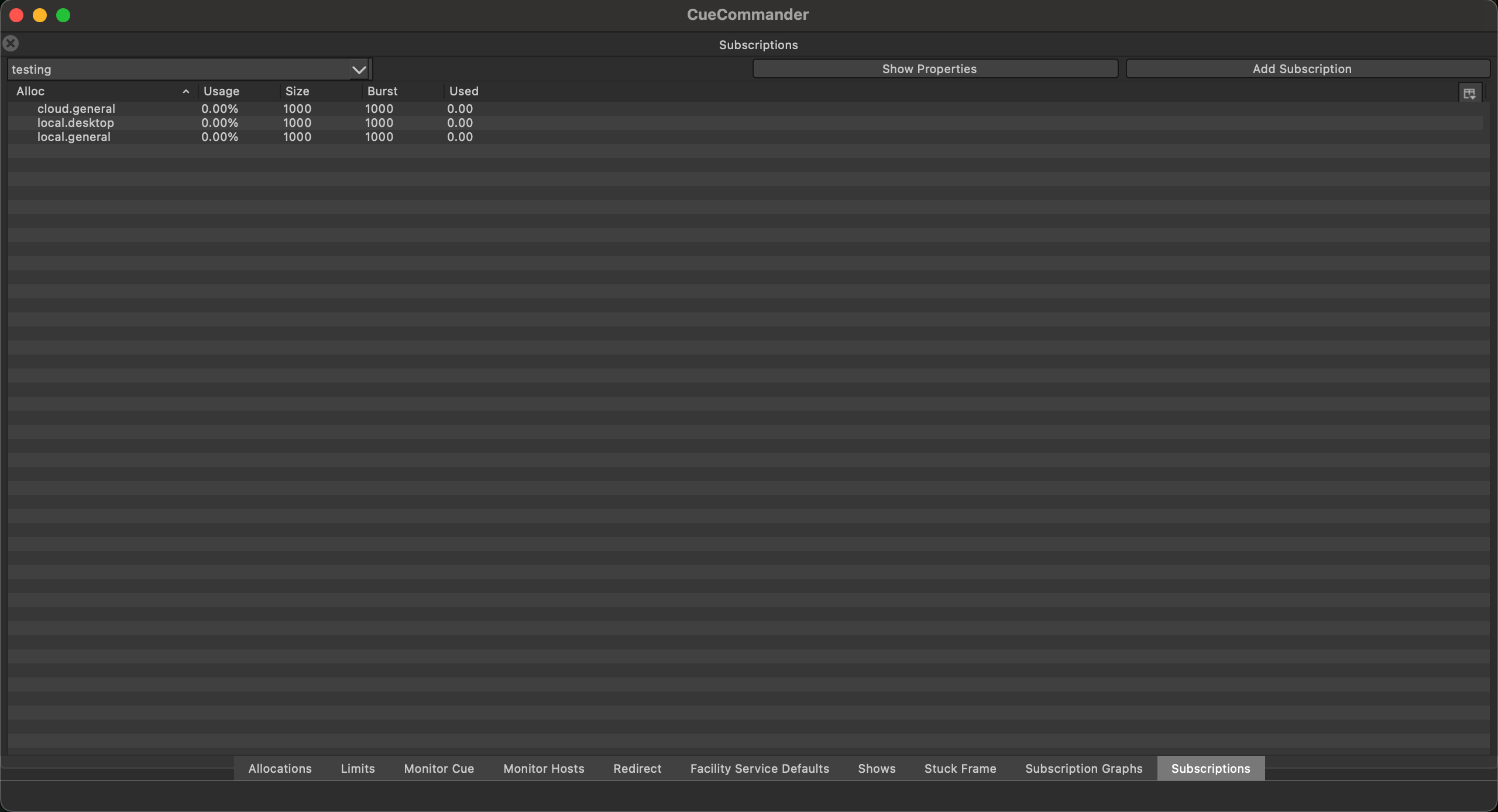This screenshot has height=812, width=1498.
Task: Open the testing show dropdown
Action: 189,69
